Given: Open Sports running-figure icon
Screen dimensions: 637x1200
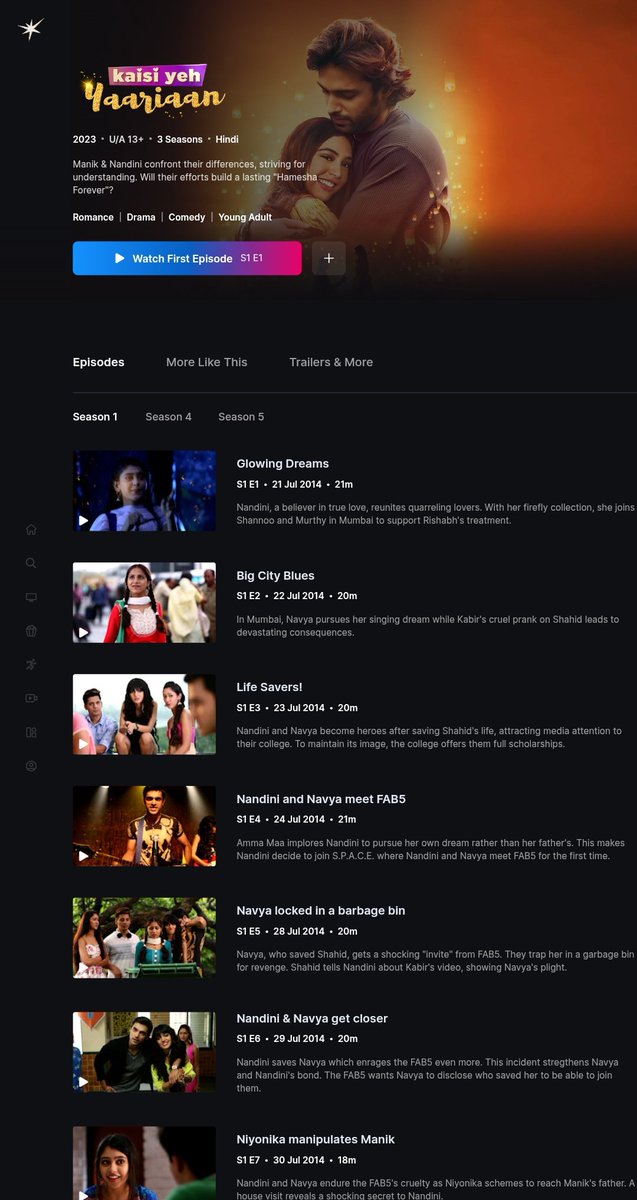Looking at the screenshot, I should coord(31,665).
